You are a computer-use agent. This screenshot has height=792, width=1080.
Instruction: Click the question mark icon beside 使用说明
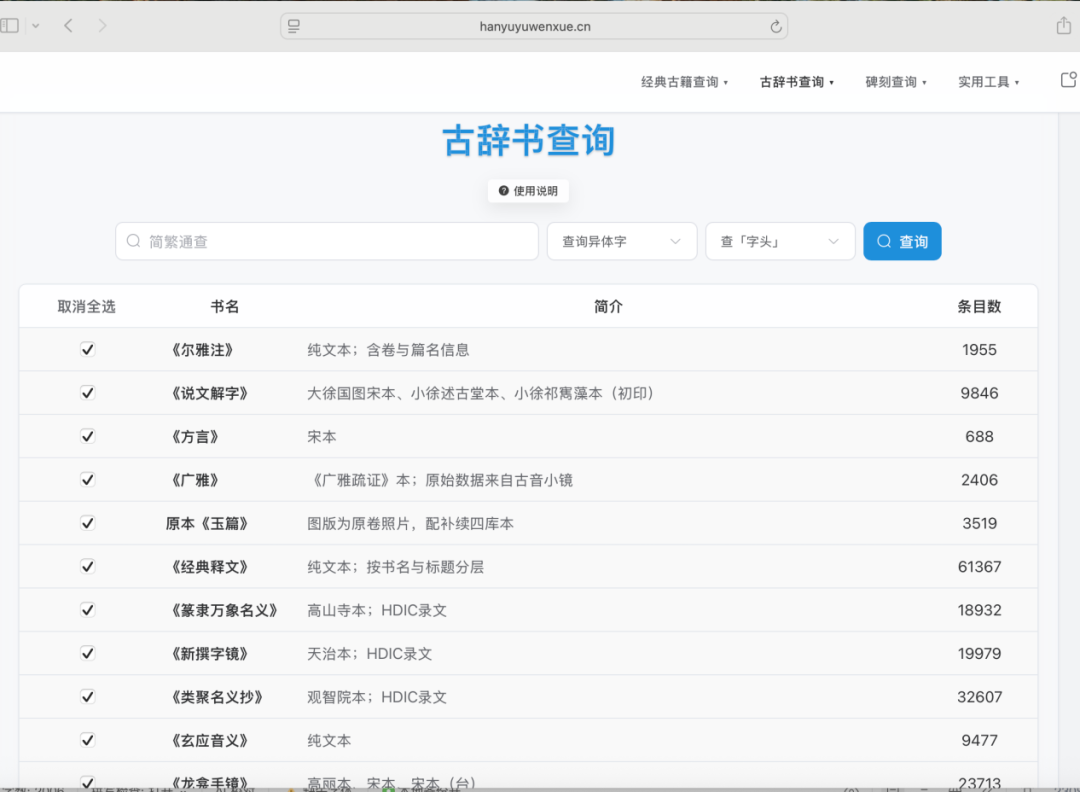(503, 191)
